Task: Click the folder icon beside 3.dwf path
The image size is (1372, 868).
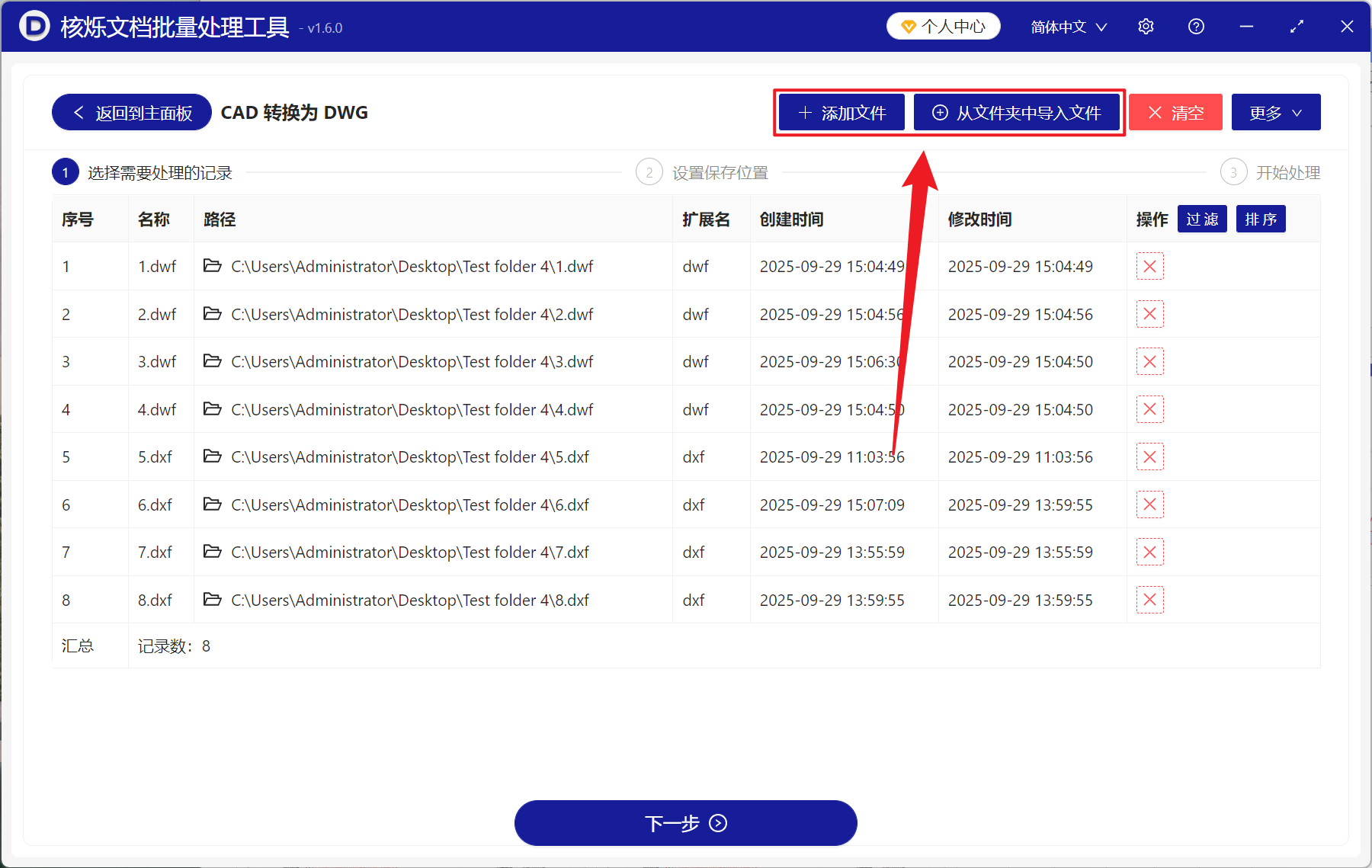Action: 213,361
